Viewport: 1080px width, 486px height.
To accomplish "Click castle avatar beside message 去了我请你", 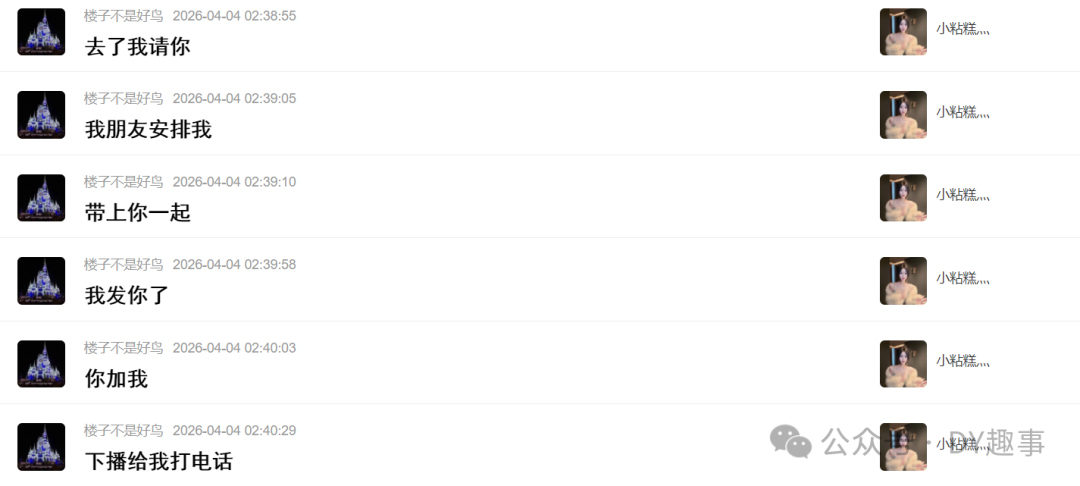I will [x=41, y=32].
